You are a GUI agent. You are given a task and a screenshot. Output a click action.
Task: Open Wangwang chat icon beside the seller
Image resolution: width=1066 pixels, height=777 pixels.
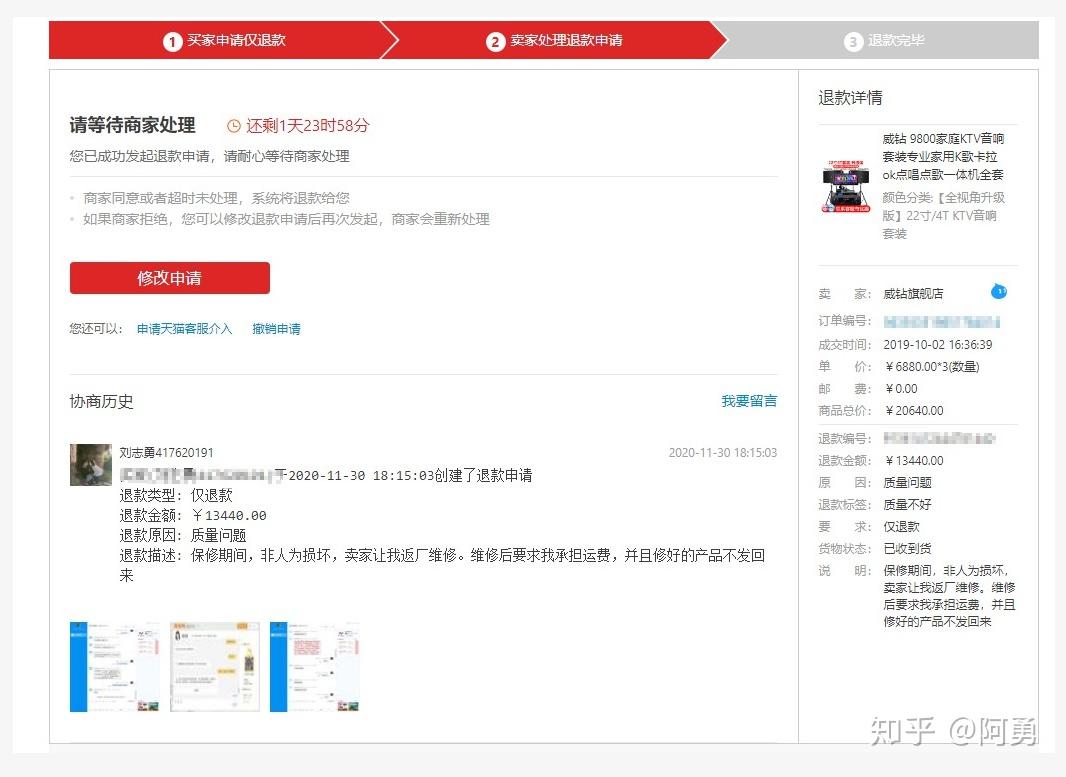[x=999, y=291]
